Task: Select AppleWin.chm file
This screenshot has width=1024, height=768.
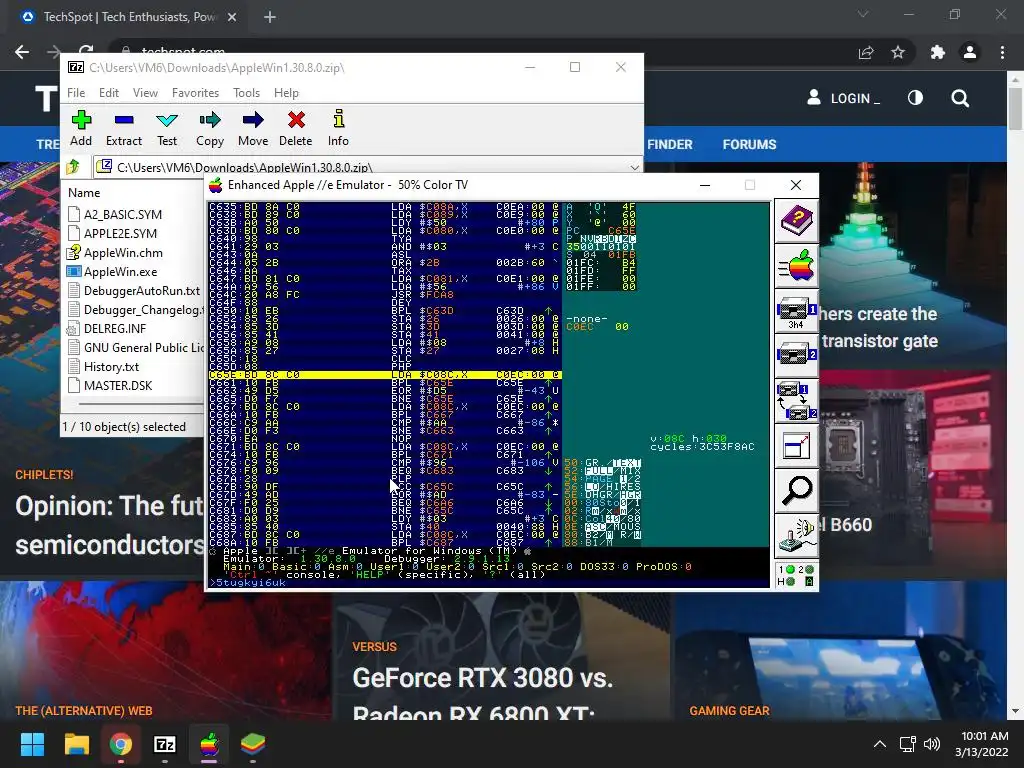Action: pos(123,253)
